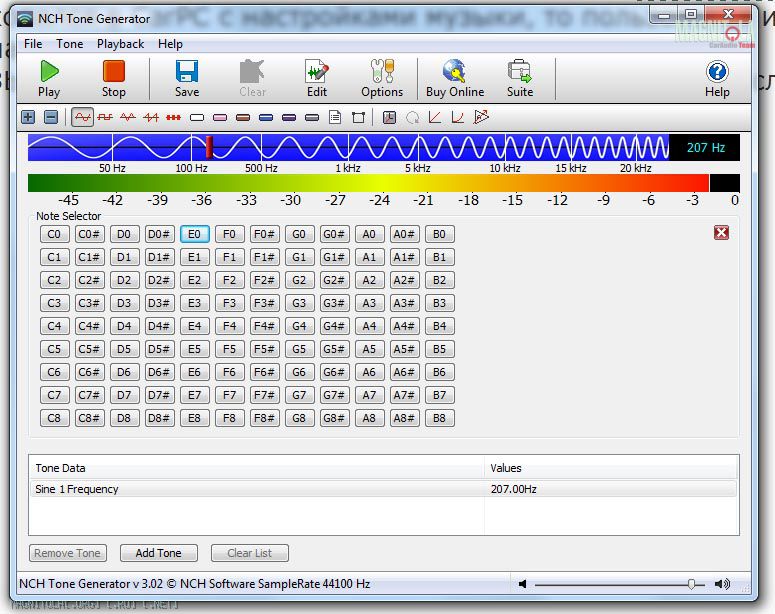Select the white noise icon

(197, 118)
